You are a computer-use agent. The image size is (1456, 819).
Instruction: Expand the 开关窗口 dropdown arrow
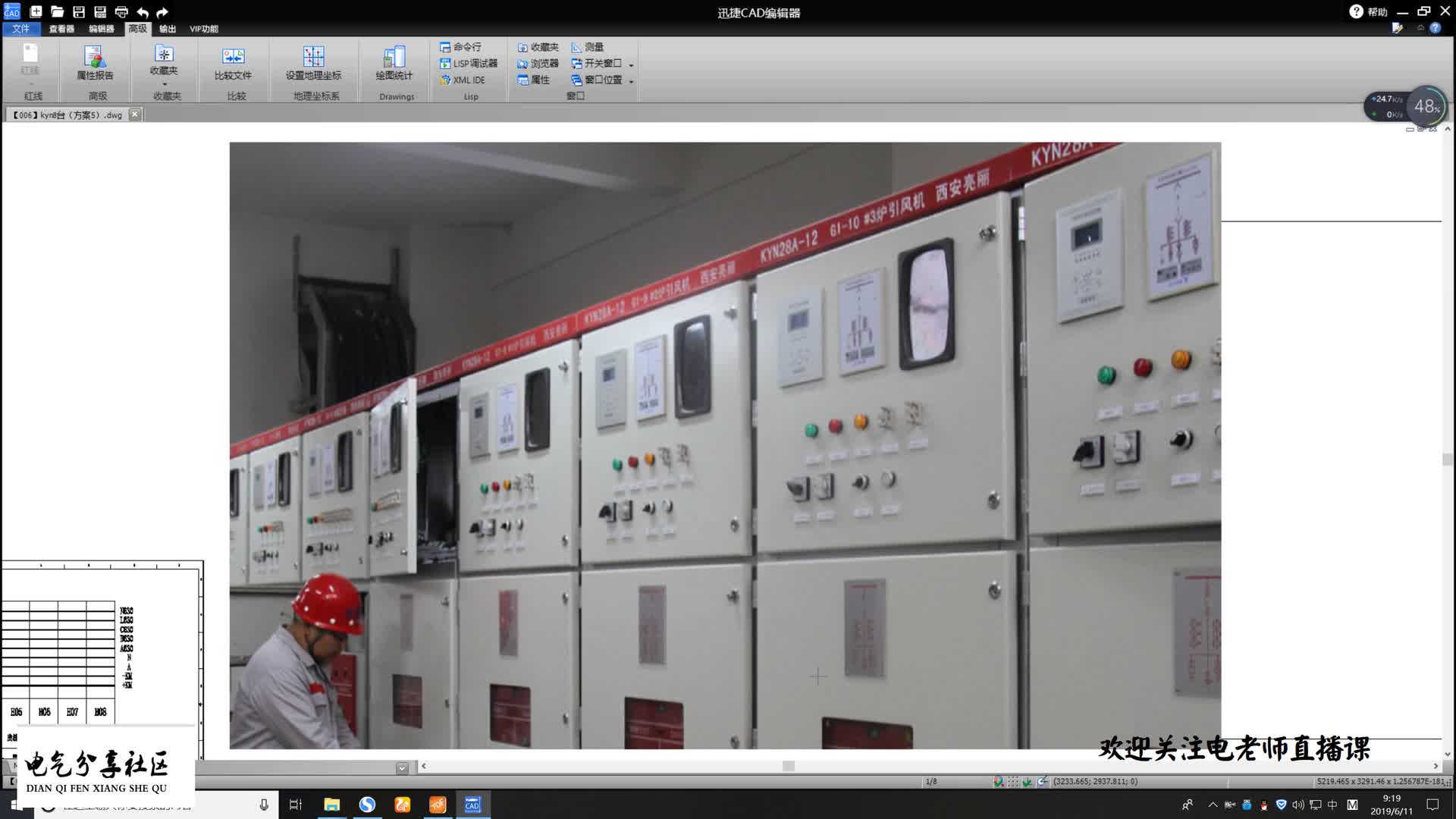point(631,65)
